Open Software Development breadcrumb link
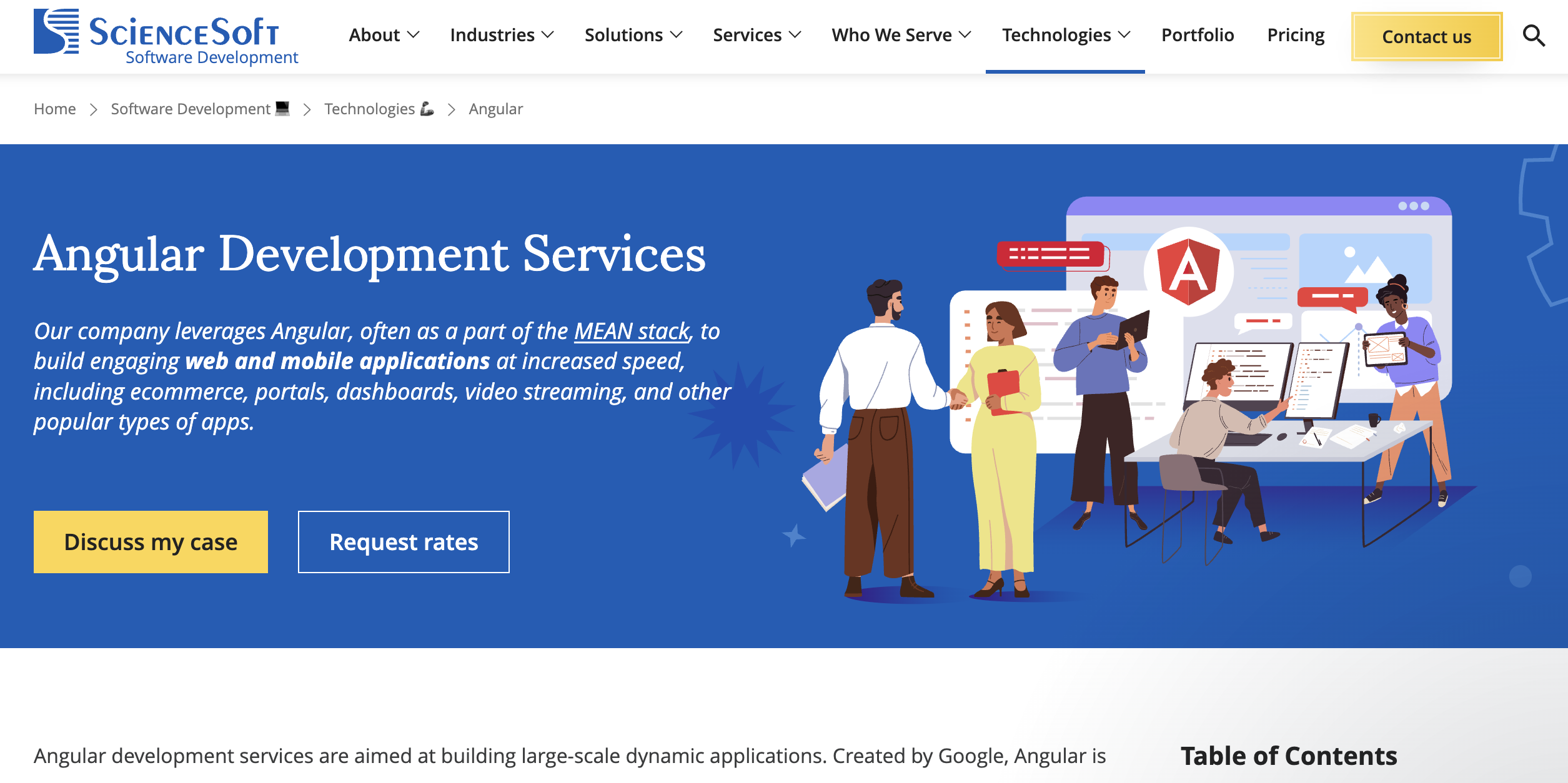 [200, 109]
